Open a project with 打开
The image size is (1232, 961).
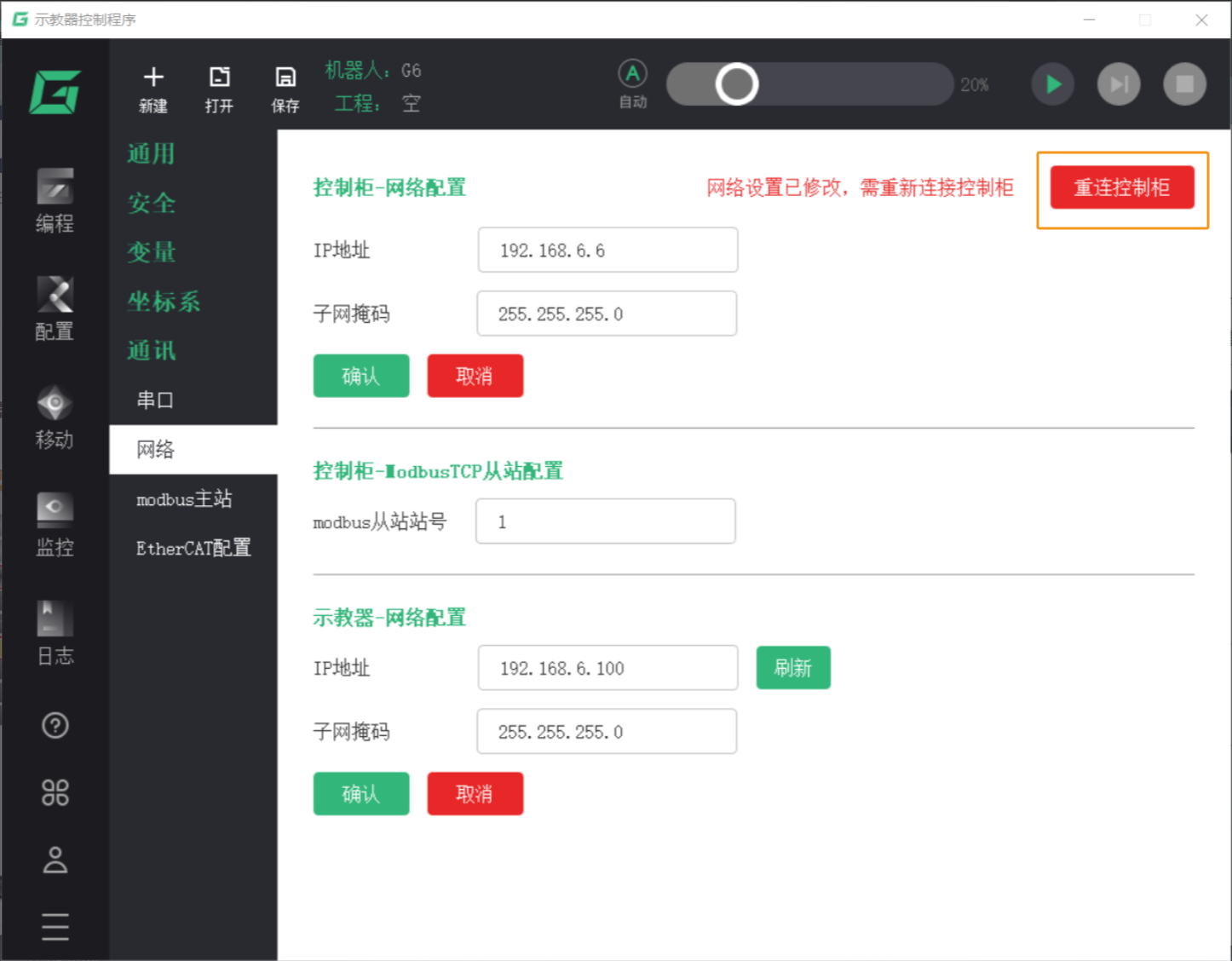219,89
